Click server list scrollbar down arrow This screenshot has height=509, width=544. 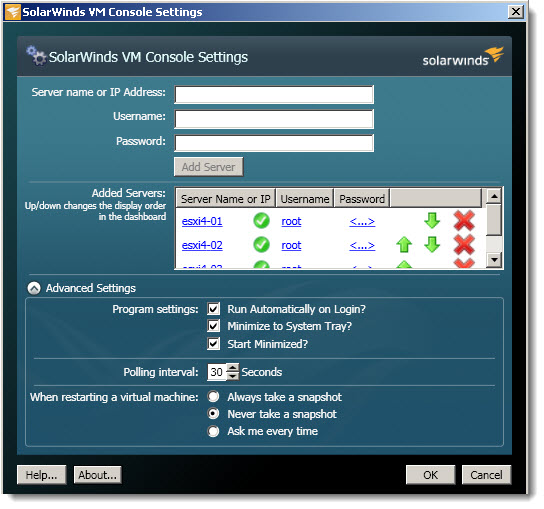click(494, 260)
